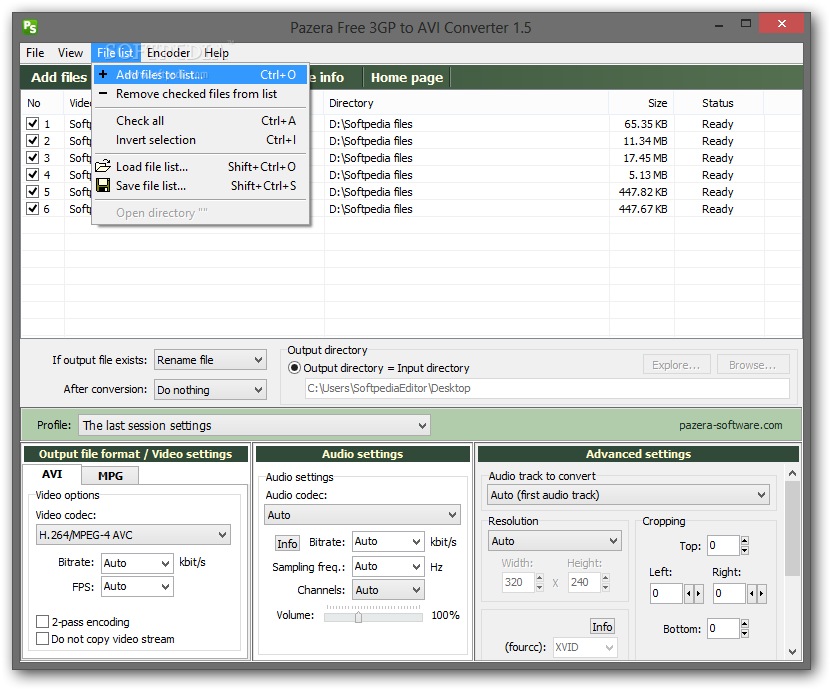Image resolution: width=831 pixels, height=690 pixels.
Task: Click the Home page toolbar button
Action: [406, 77]
